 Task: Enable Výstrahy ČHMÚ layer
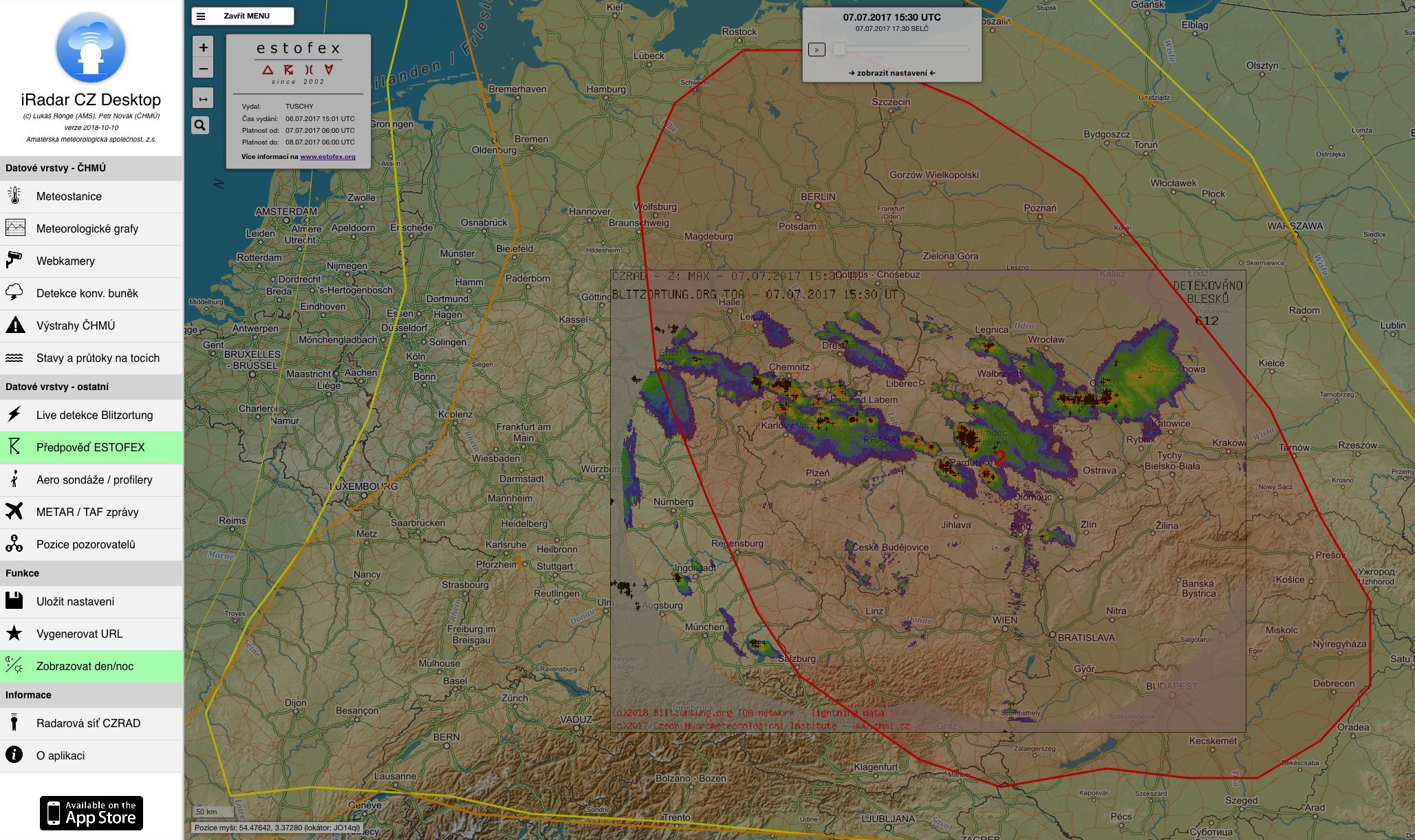[x=91, y=325]
